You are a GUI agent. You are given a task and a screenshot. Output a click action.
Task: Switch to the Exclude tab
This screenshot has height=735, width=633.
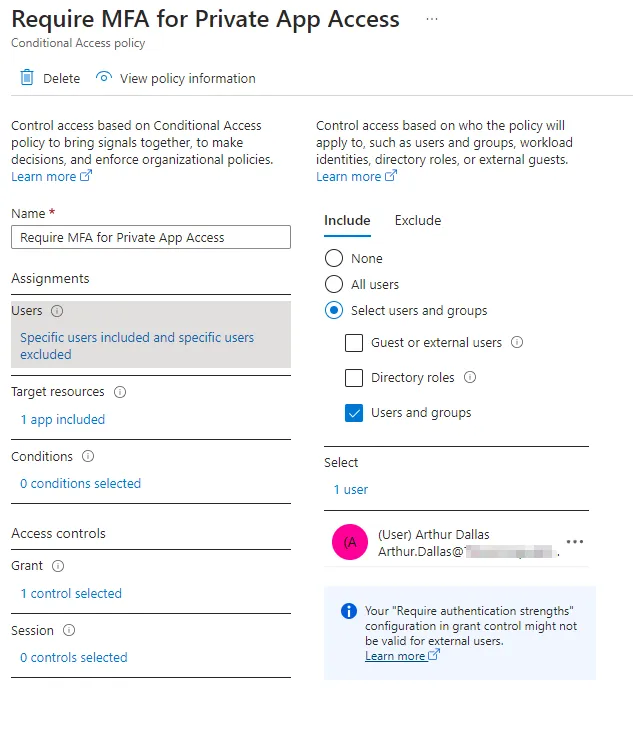coord(418,221)
